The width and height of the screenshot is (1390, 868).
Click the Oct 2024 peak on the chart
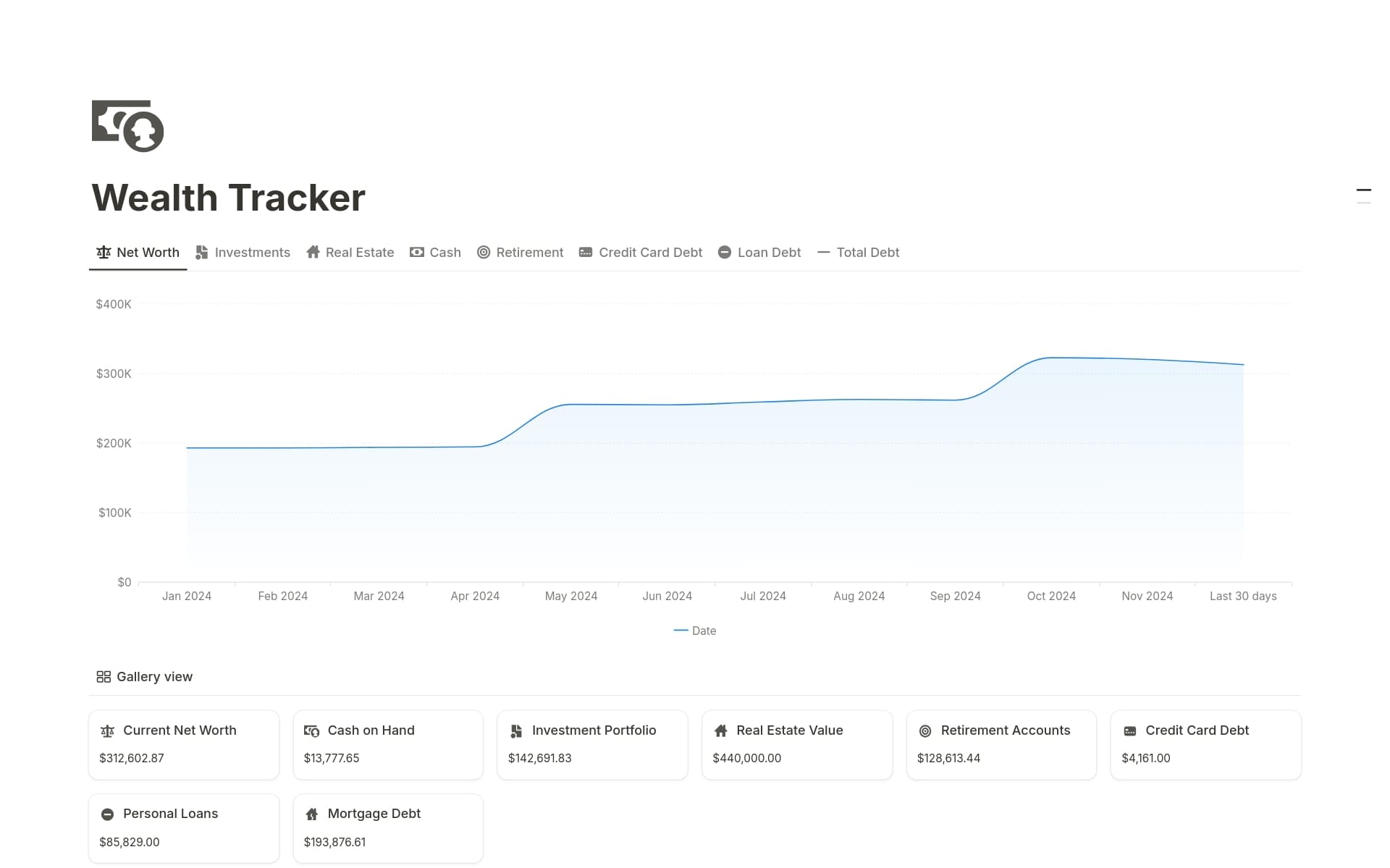(x=1051, y=358)
